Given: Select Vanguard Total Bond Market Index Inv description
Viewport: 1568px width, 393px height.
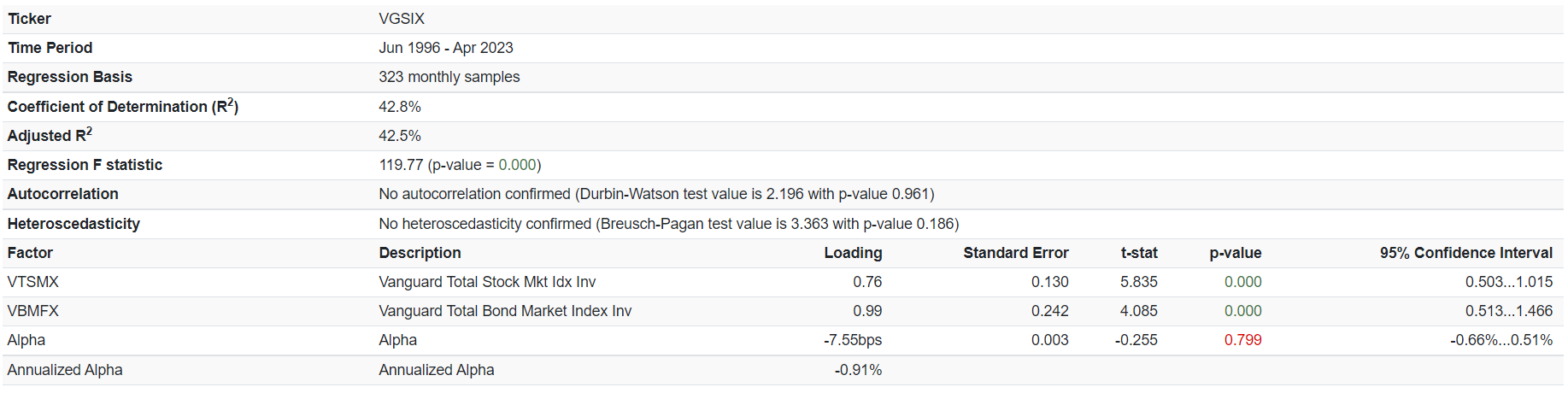Looking at the screenshot, I should pos(505,311).
